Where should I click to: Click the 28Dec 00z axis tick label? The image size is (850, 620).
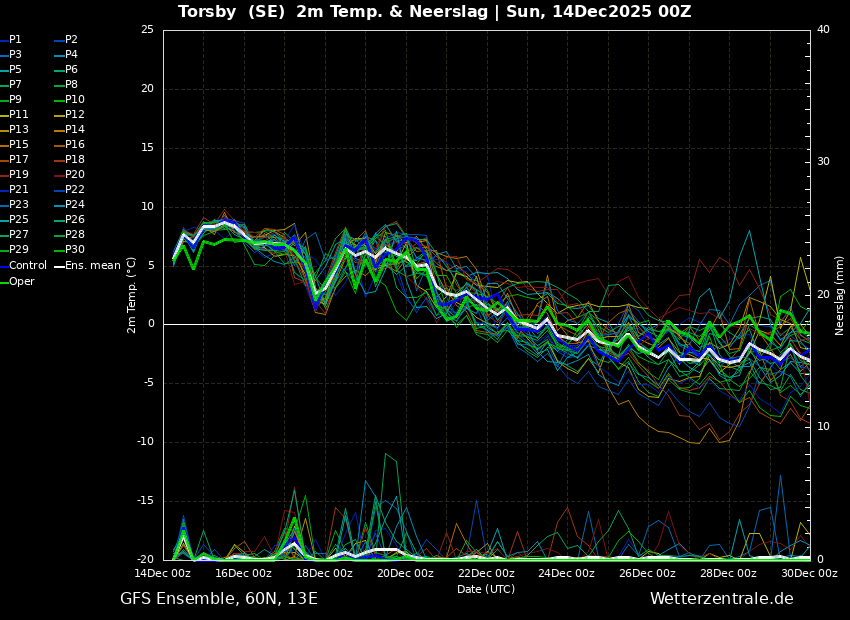pyautogui.click(x=729, y=573)
